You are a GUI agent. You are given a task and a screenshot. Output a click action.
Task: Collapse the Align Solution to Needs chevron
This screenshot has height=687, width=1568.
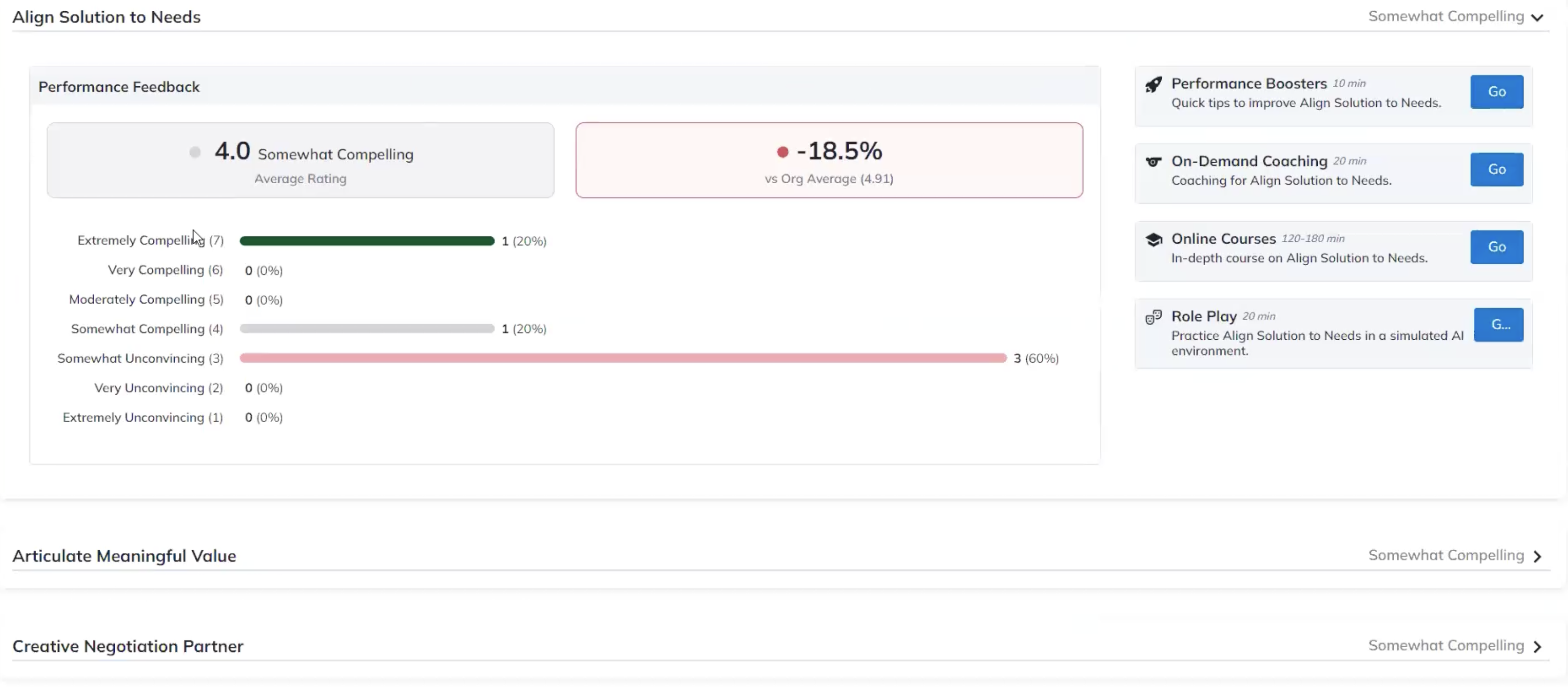(1537, 18)
